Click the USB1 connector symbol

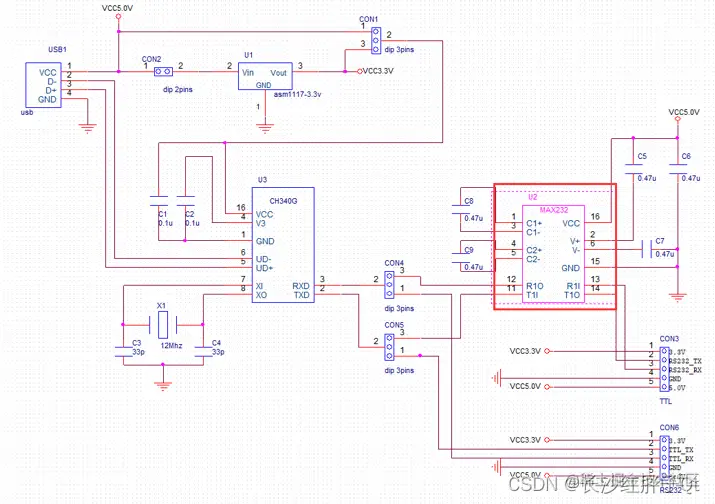pyautogui.click(x=43, y=85)
